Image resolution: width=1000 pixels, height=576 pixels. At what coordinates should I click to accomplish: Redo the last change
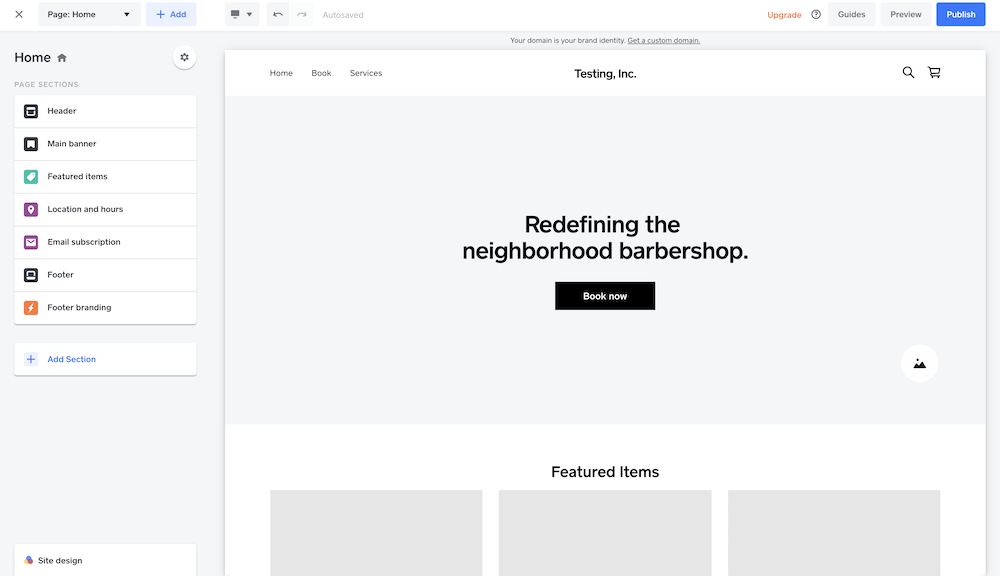tap(301, 14)
